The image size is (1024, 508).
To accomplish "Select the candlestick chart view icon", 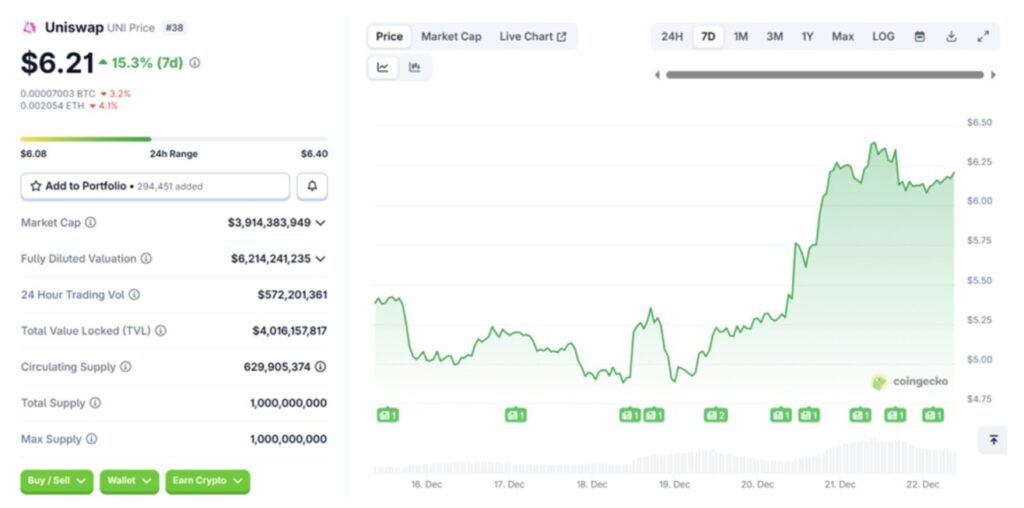I will point(414,67).
